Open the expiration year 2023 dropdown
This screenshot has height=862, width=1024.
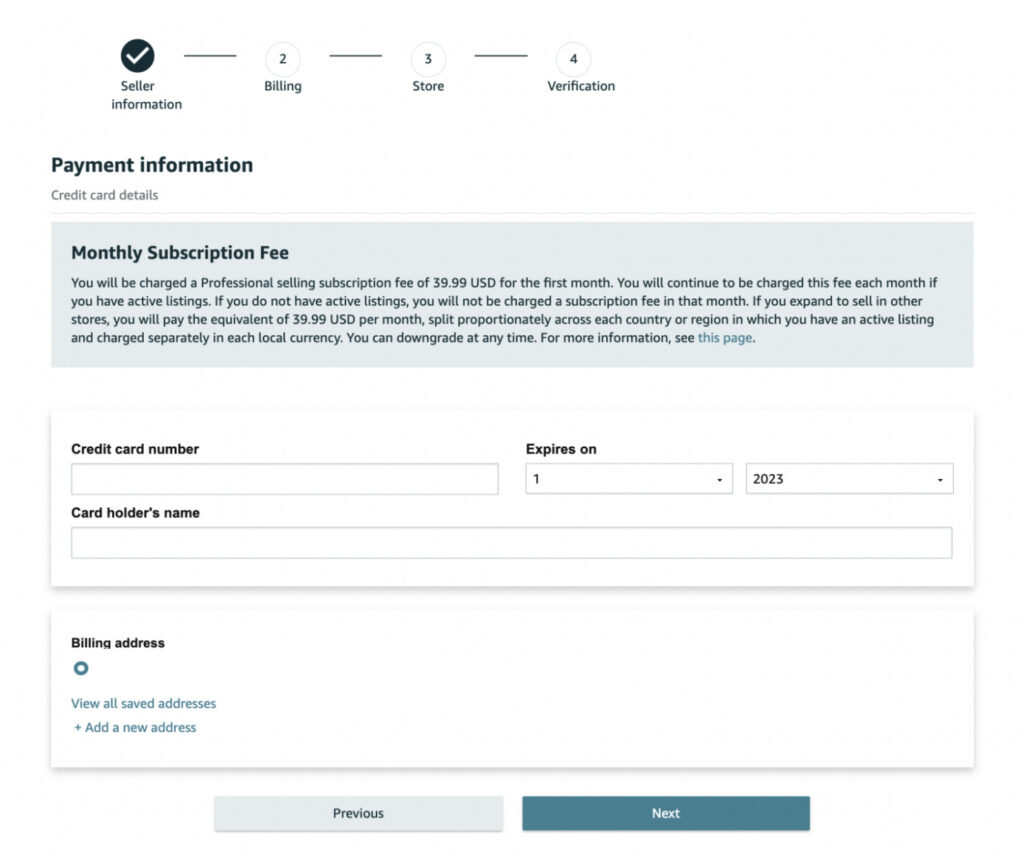point(849,479)
